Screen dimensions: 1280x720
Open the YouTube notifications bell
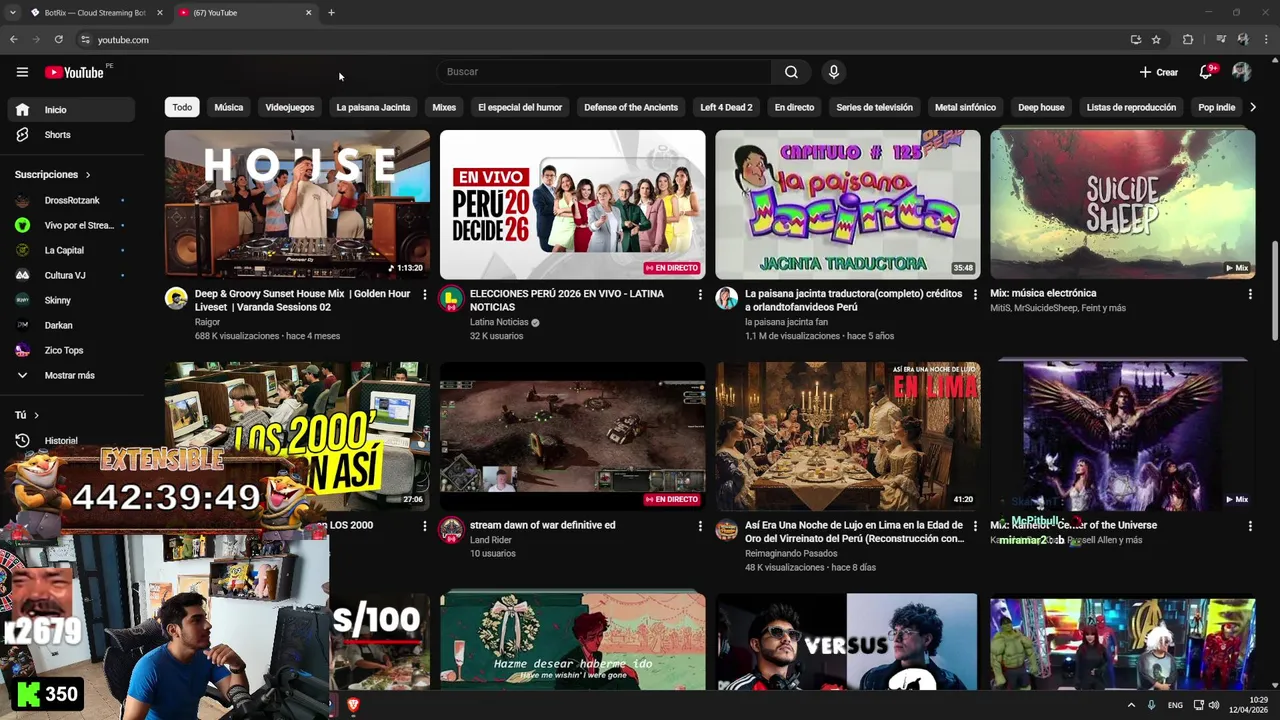(x=1207, y=72)
